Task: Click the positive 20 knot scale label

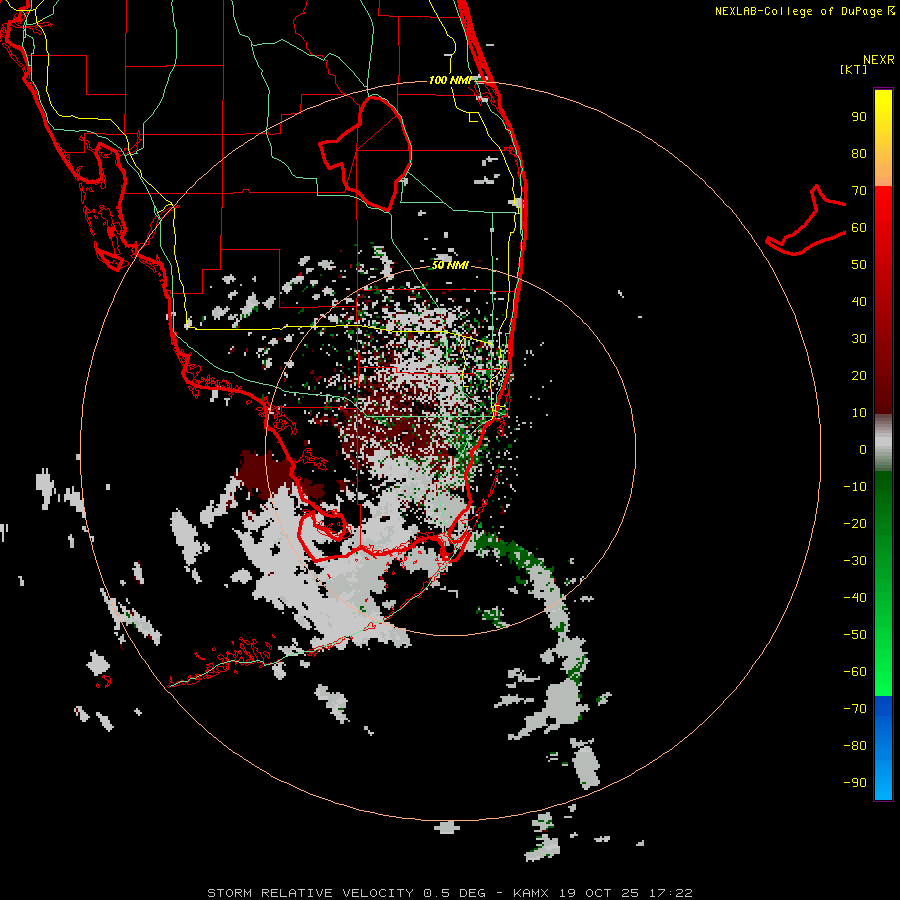Action: (x=859, y=376)
